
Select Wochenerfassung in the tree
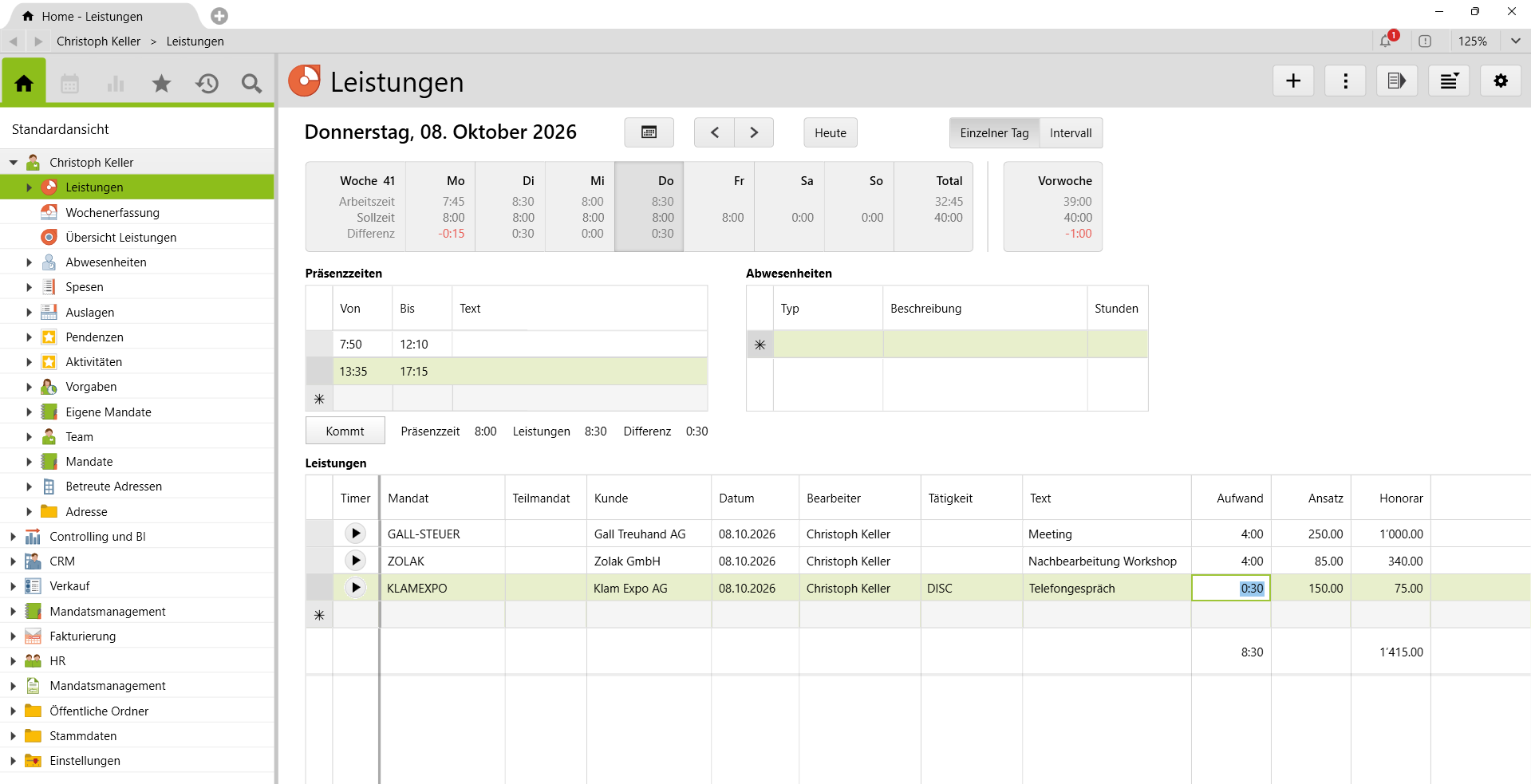click(112, 212)
